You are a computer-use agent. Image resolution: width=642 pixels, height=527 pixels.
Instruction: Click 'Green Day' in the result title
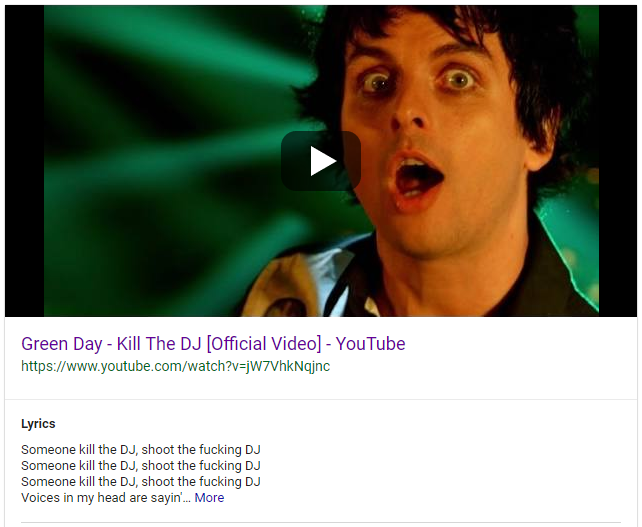coord(62,344)
